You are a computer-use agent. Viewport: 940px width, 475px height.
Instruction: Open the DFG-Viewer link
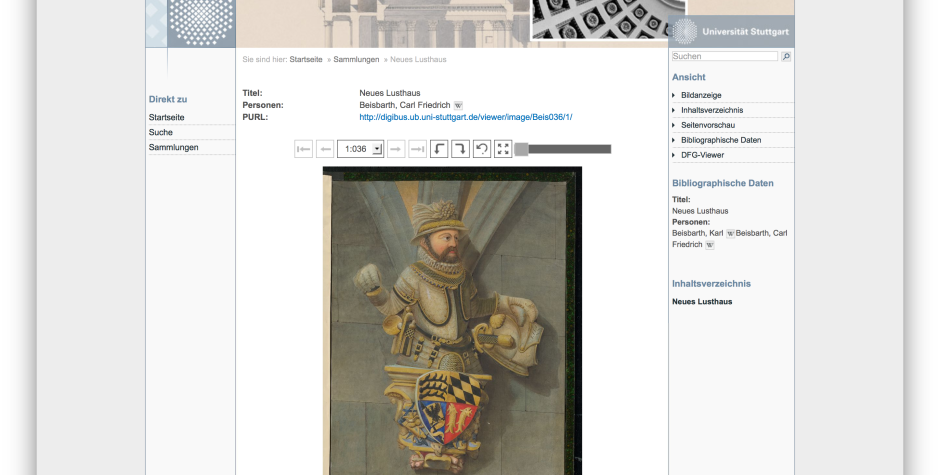click(702, 155)
